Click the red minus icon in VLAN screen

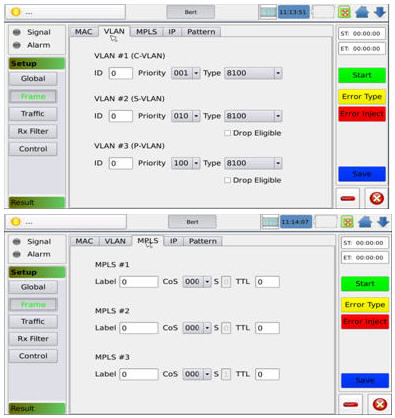(348, 198)
